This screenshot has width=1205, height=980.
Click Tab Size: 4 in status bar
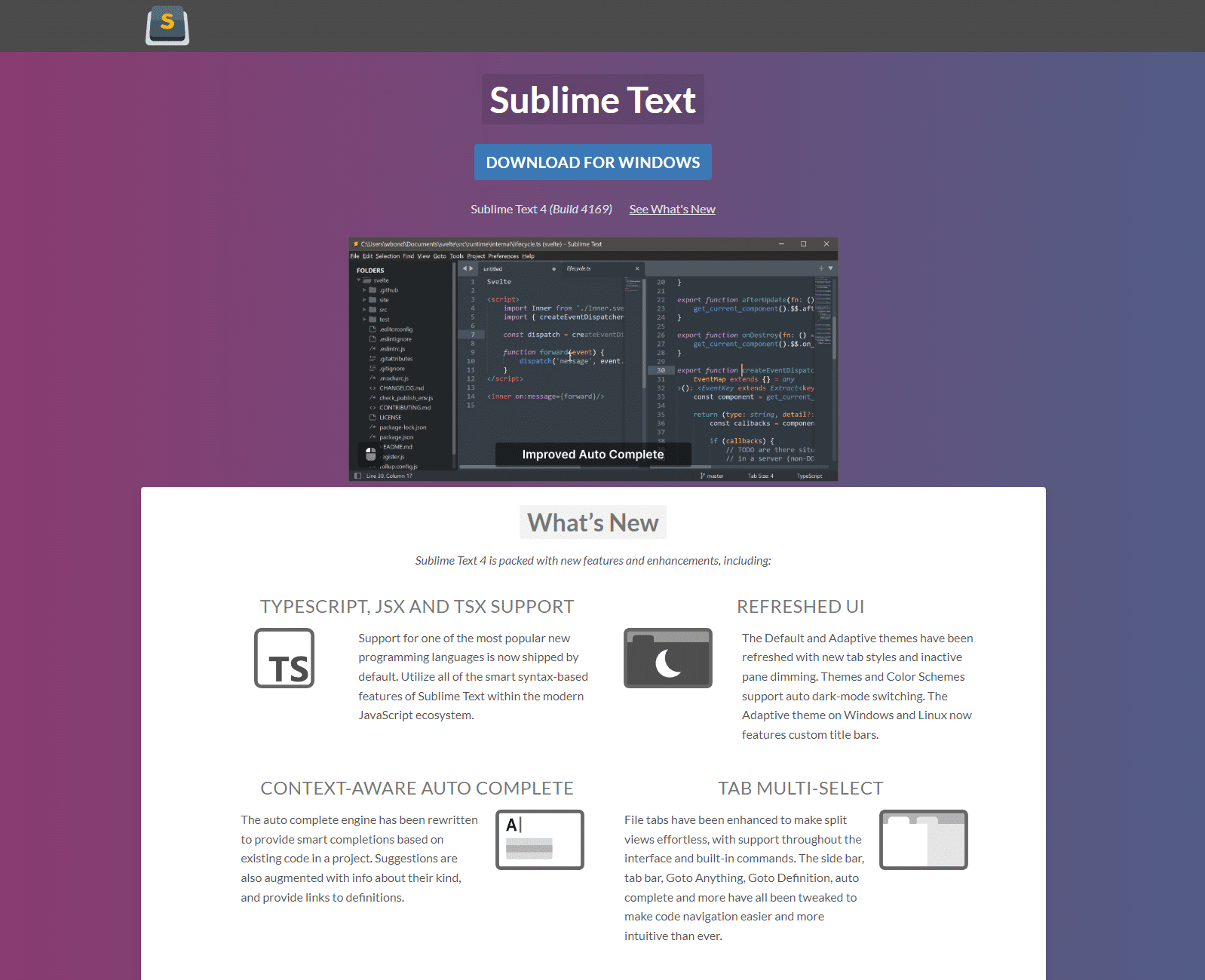pyautogui.click(x=761, y=476)
